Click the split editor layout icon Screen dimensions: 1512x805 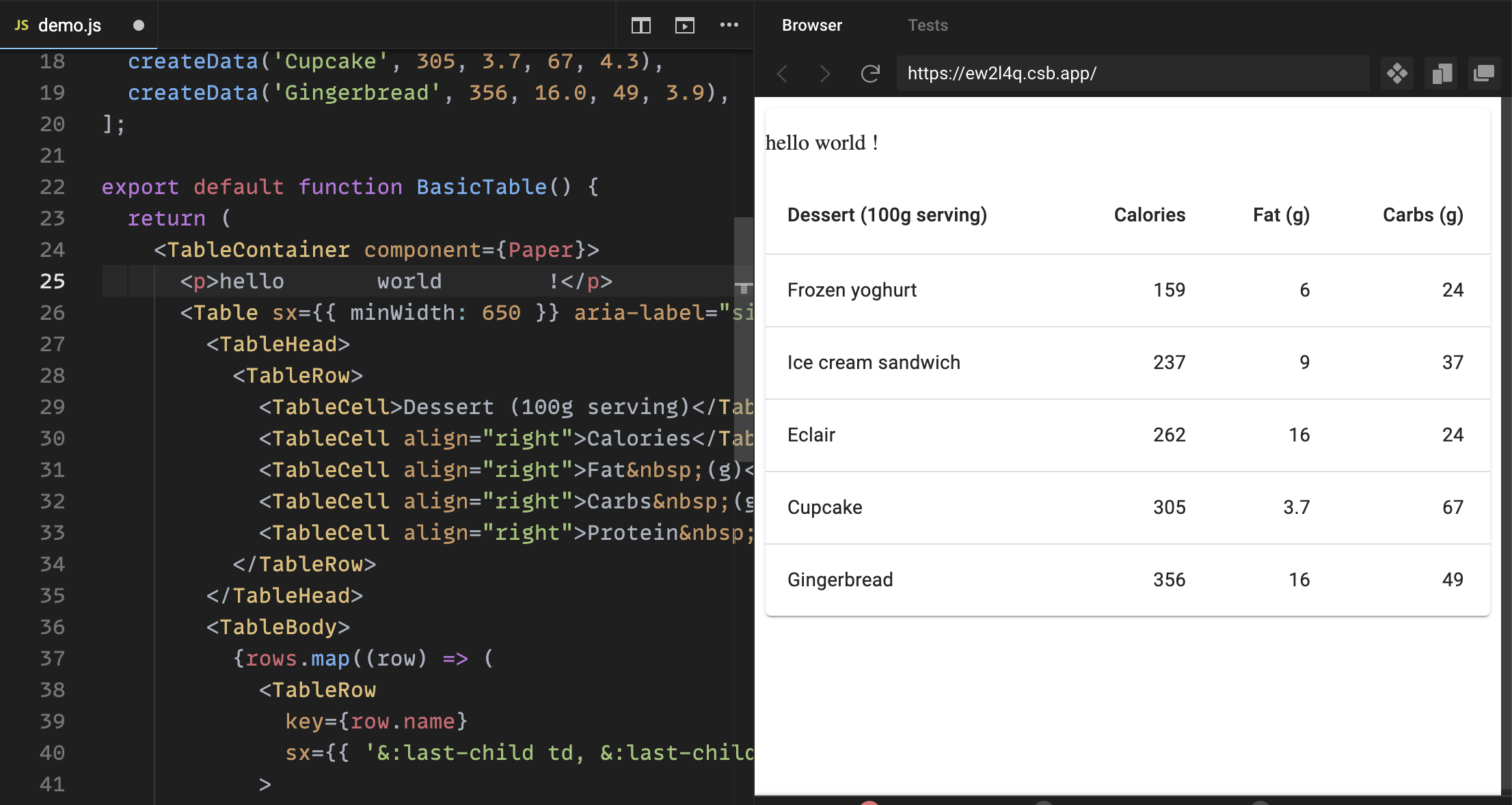coord(640,25)
